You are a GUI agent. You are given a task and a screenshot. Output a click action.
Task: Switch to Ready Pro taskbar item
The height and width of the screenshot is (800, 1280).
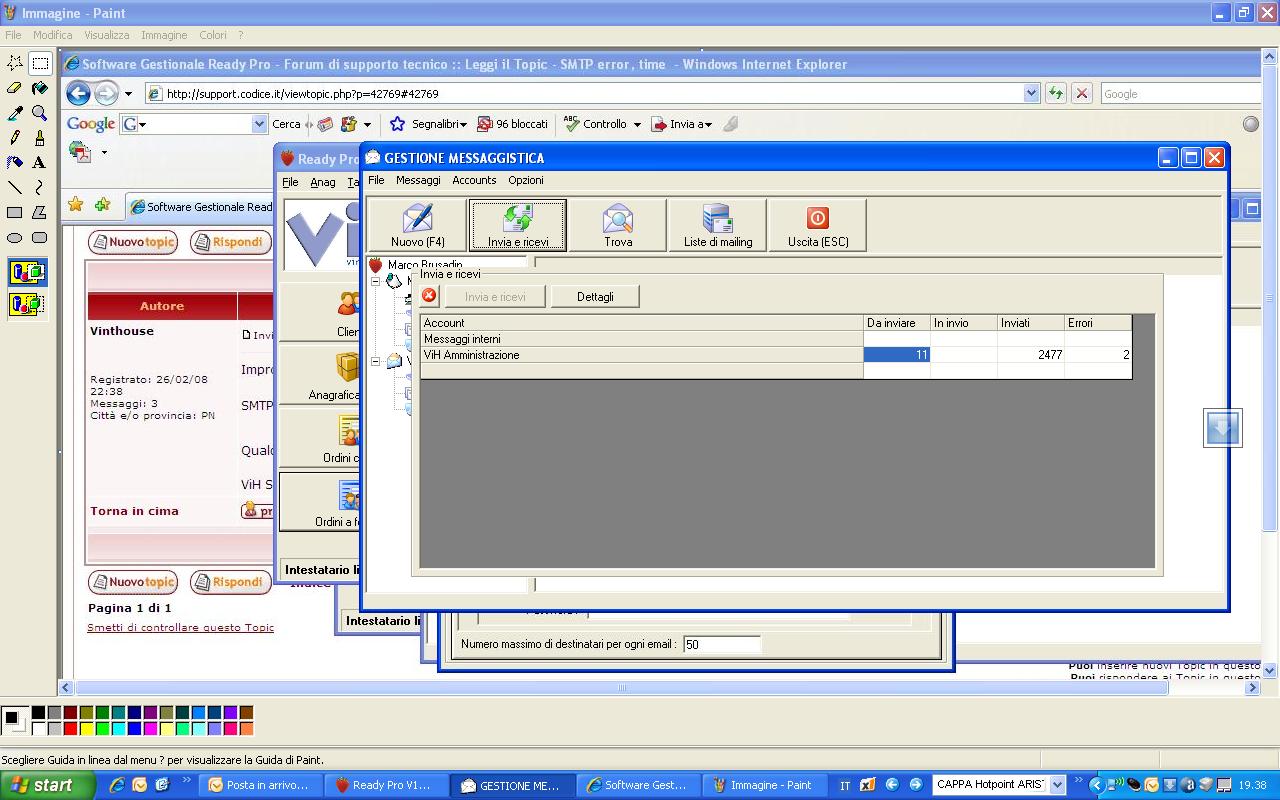click(x=387, y=785)
